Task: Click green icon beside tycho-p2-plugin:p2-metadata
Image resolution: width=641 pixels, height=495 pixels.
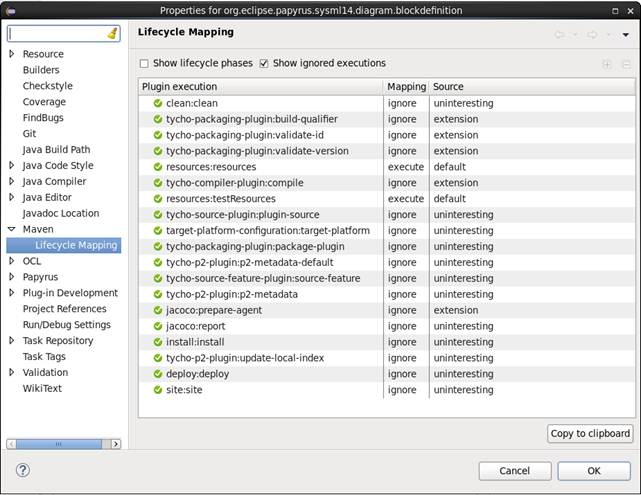Action: tap(158, 295)
